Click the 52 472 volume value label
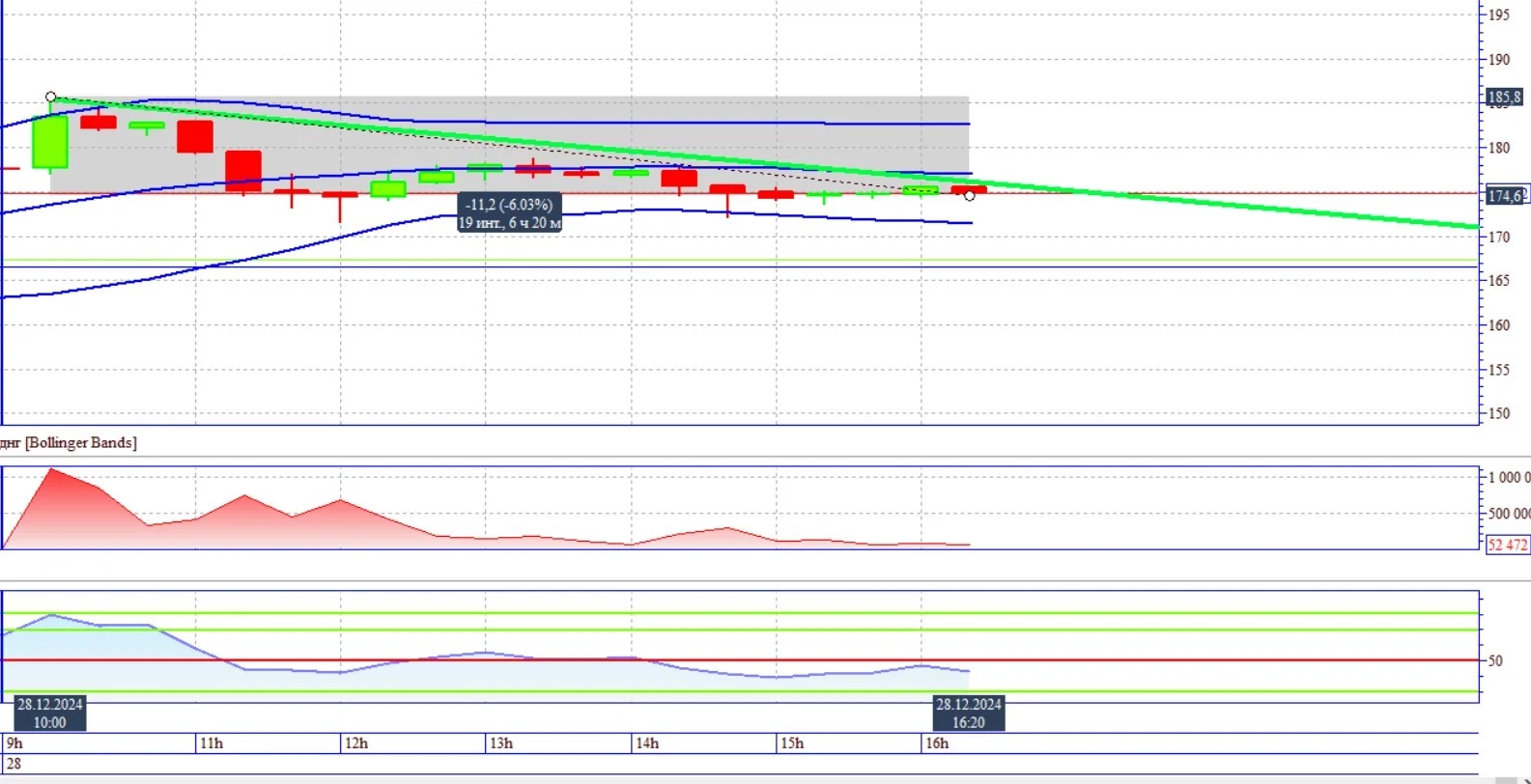The height and width of the screenshot is (784, 1531). (x=1507, y=545)
